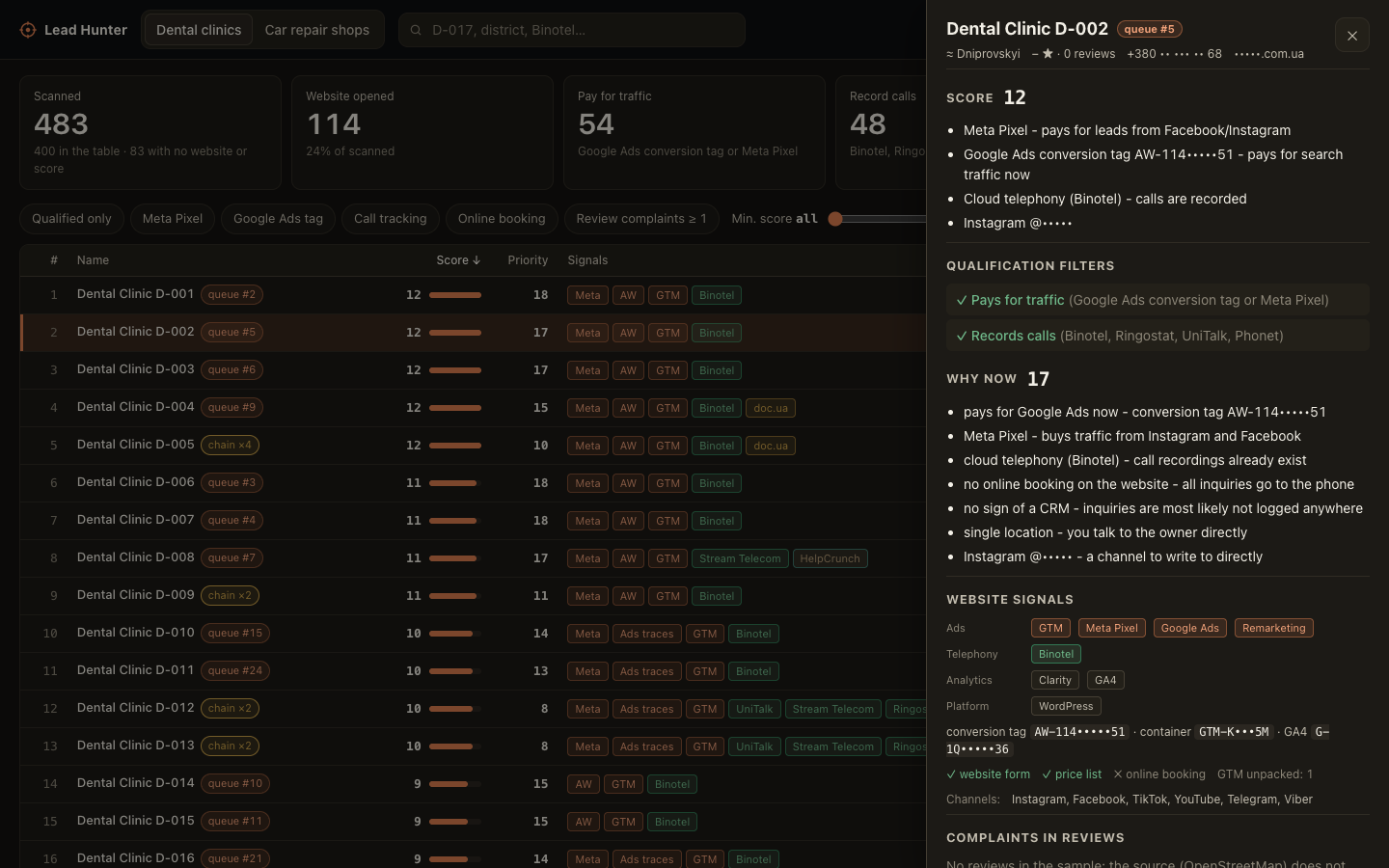Click the Binotel tag under Telephony
The height and width of the screenshot is (868, 1389).
tap(1056, 654)
